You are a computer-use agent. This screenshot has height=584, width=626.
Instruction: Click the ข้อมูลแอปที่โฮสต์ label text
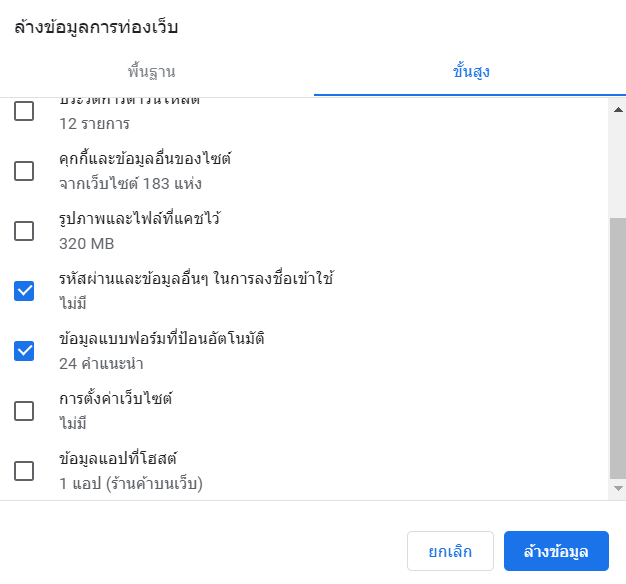pyautogui.click(x=118, y=458)
